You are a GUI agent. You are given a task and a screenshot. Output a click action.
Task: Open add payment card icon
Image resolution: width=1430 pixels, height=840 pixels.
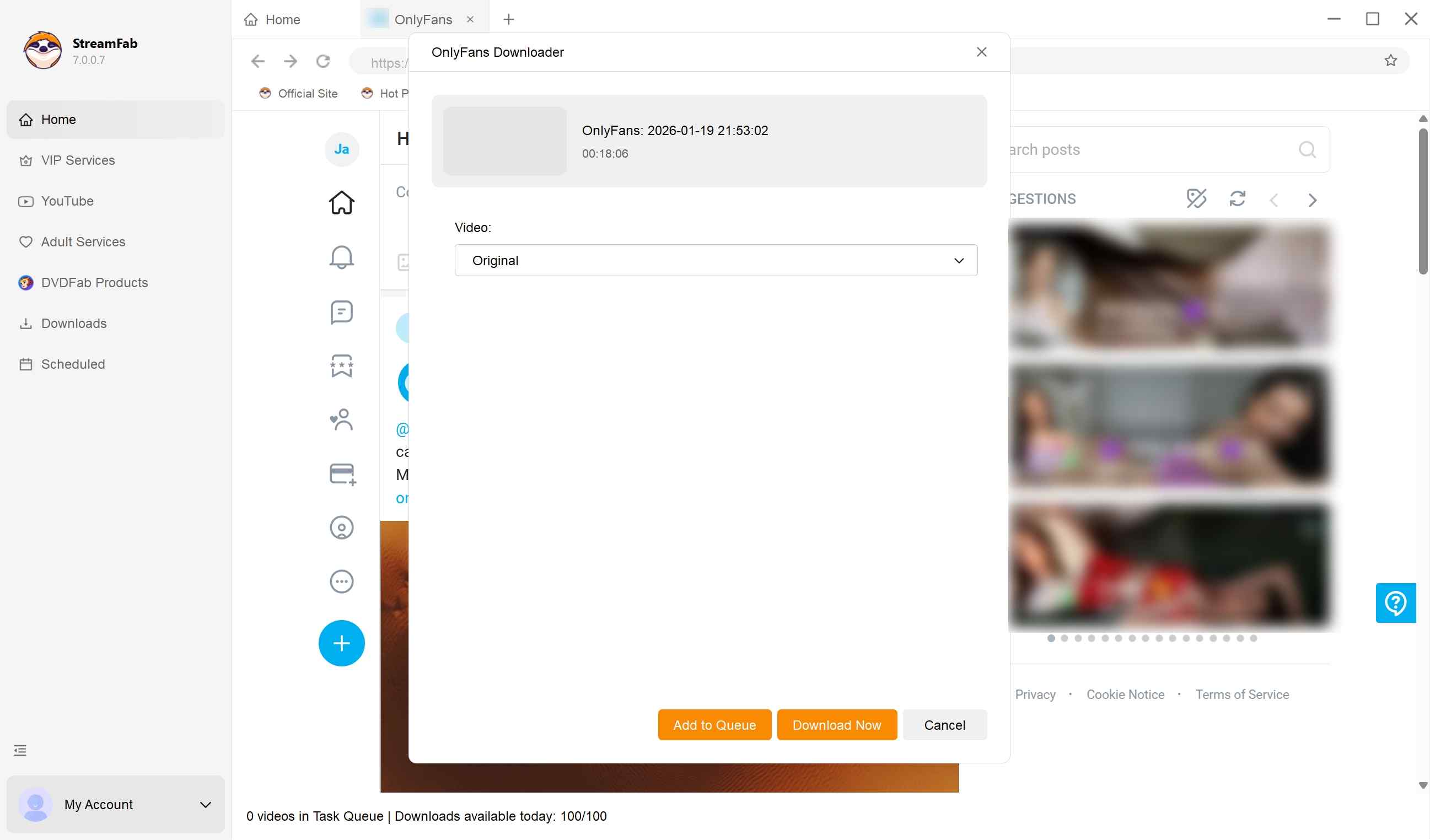[341, 473]
